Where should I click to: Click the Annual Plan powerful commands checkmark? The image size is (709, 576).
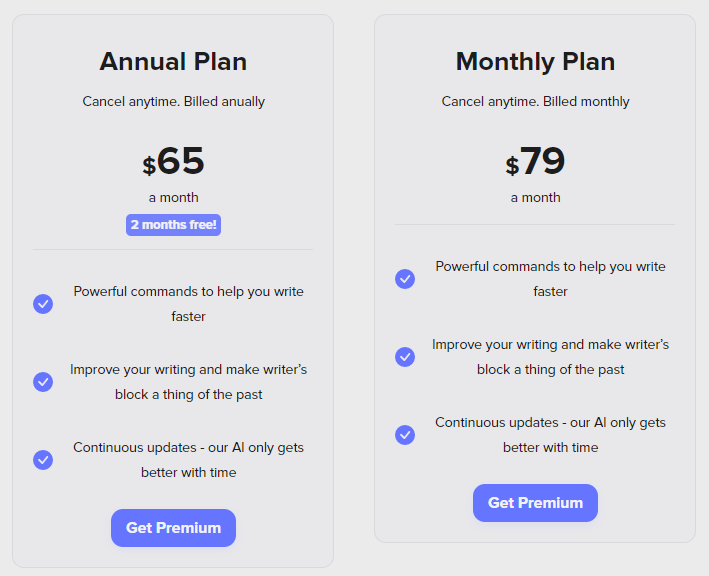click(x=43, y=304)
